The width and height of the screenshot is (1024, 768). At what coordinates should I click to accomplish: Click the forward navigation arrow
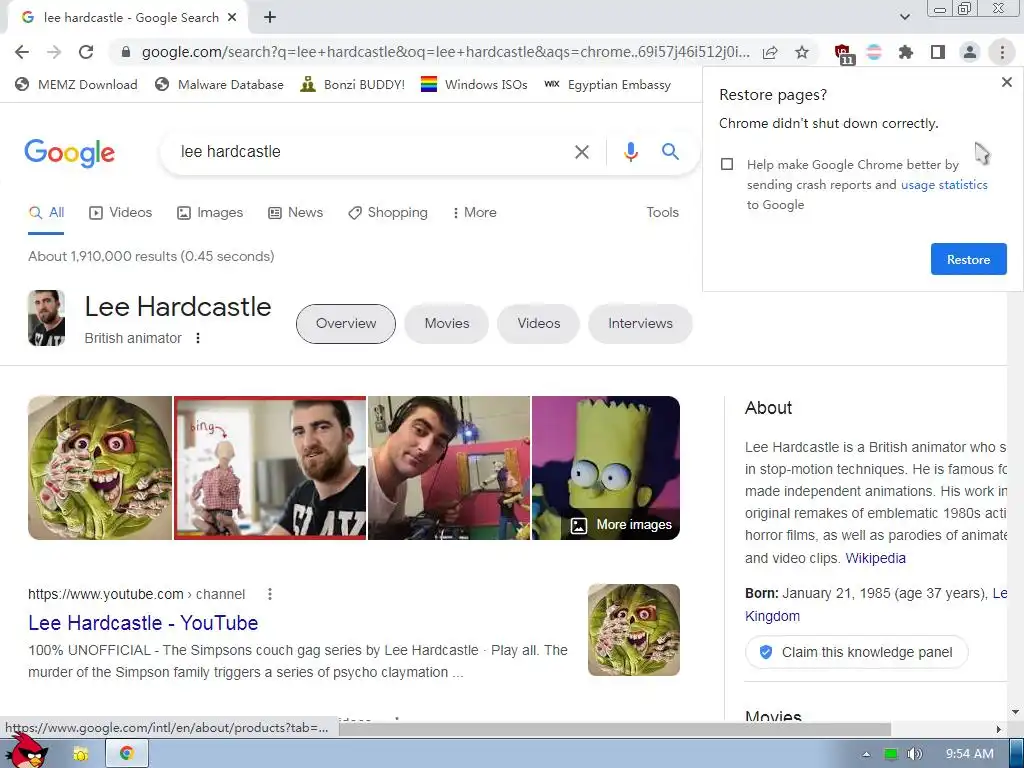[54, 52]
